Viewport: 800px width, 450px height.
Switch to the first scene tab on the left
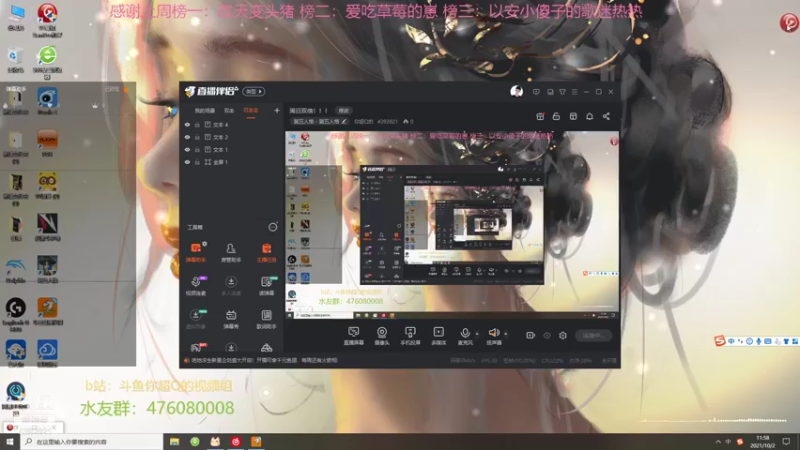pos(205,110)
